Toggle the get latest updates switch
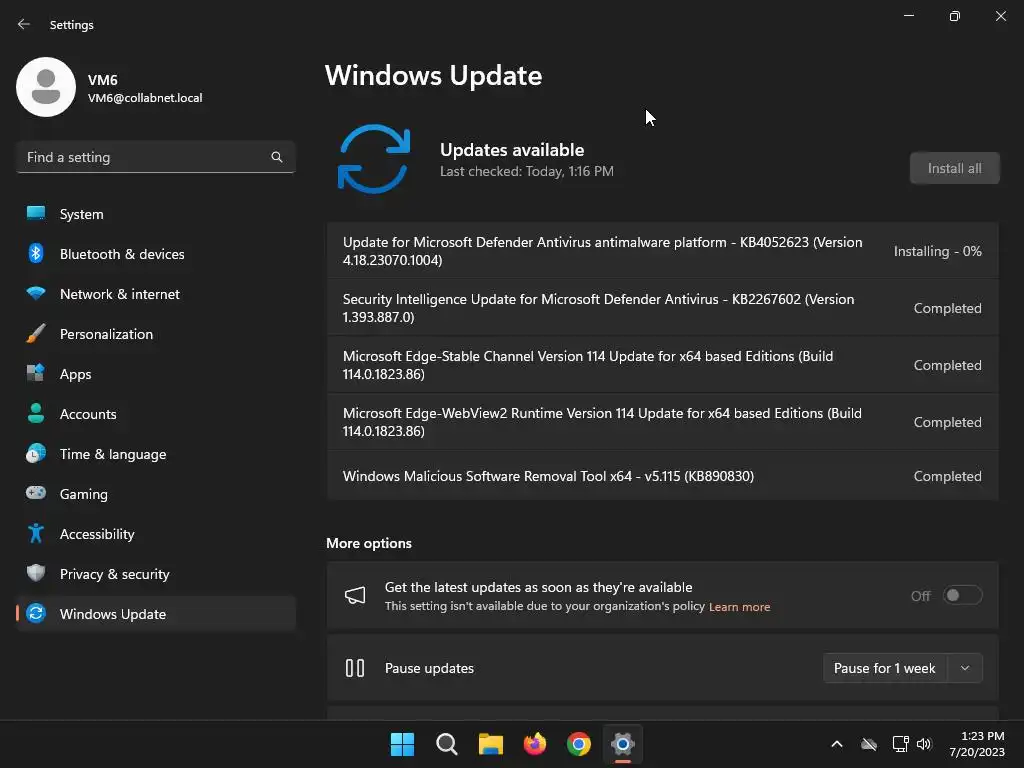Viewport: 1024px width, 768px height. [x=963, y=596]
